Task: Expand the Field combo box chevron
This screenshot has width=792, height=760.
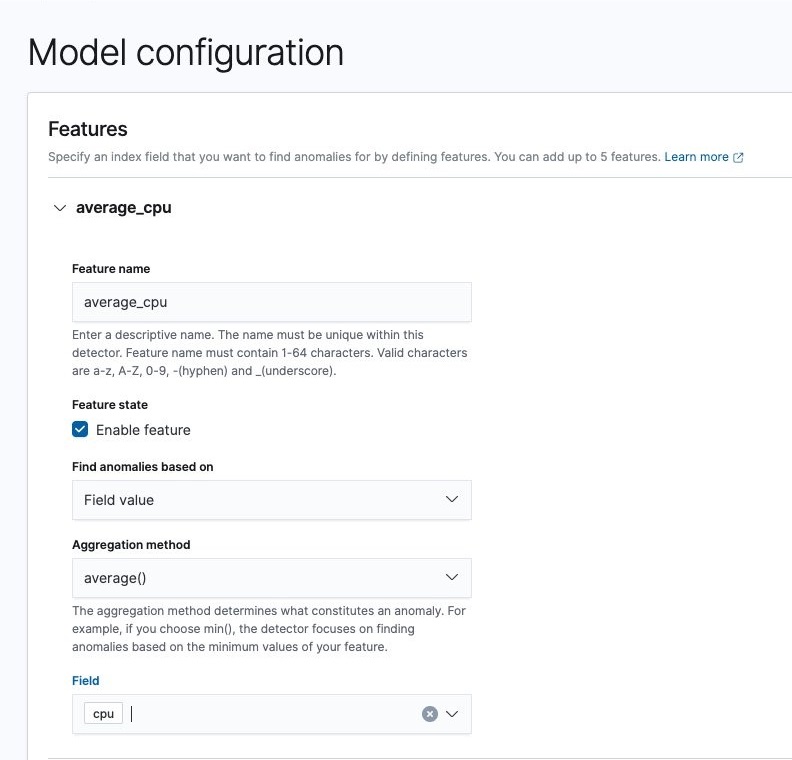Action: (452, 714)
